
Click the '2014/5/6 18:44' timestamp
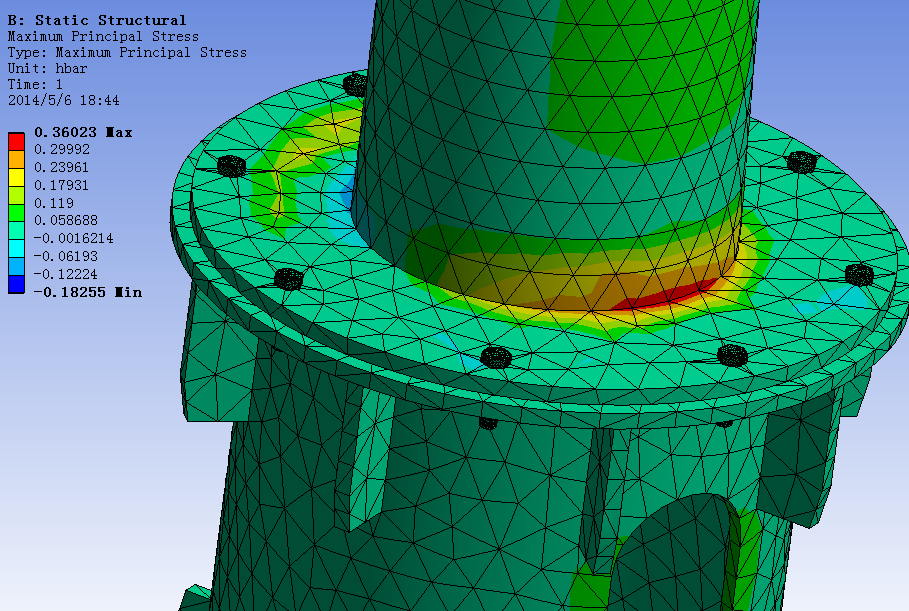64,100
